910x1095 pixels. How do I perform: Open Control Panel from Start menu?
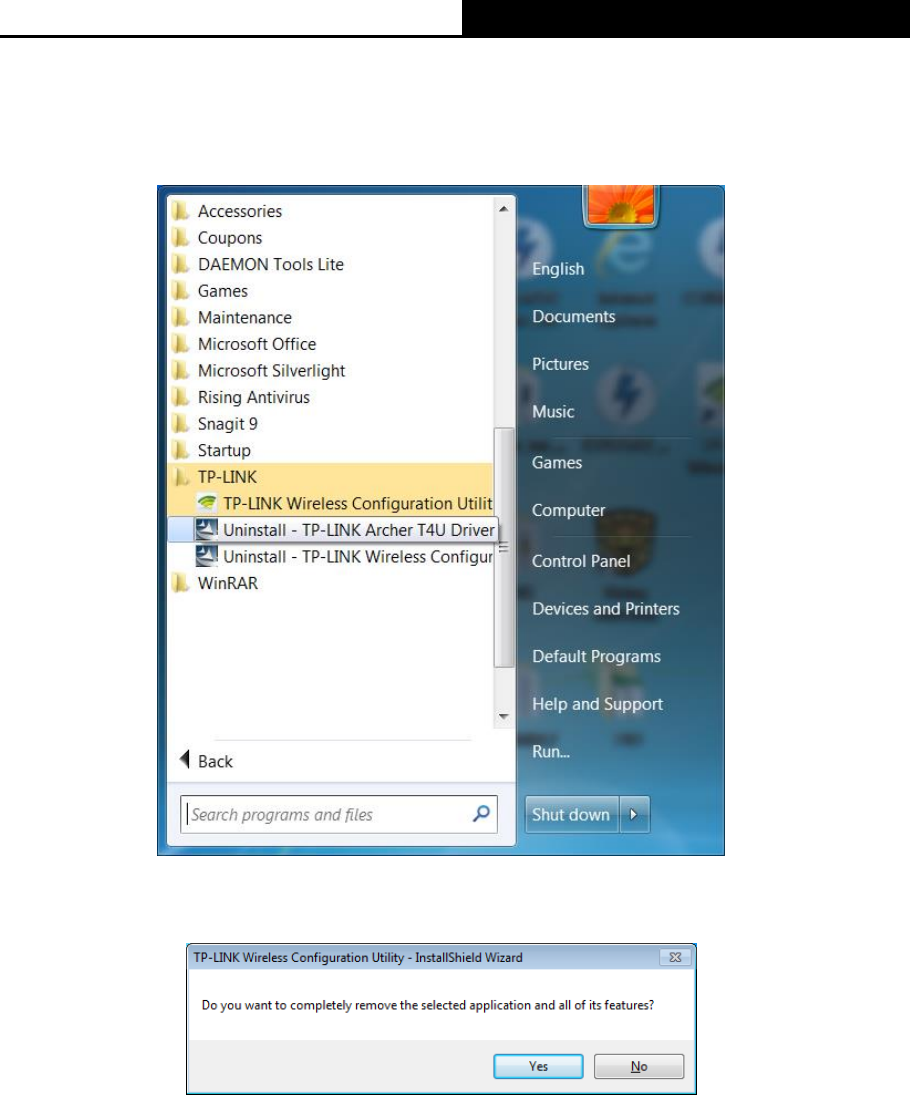coord(581,561)
